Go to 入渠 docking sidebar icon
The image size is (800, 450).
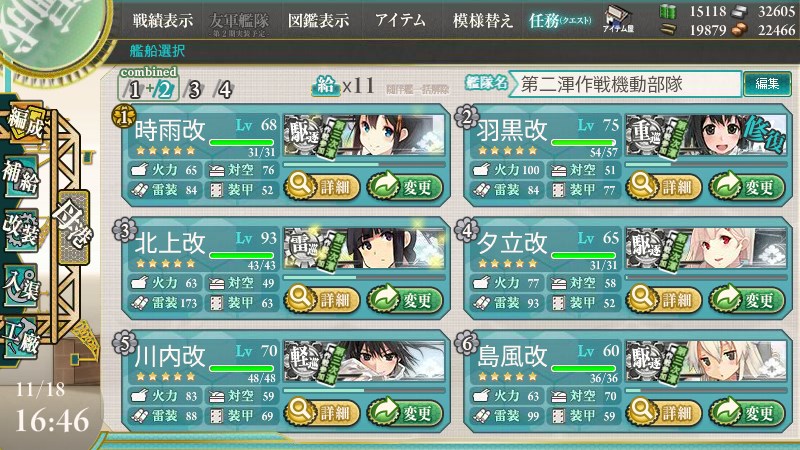pyautogui.click(x=21, y=285)
